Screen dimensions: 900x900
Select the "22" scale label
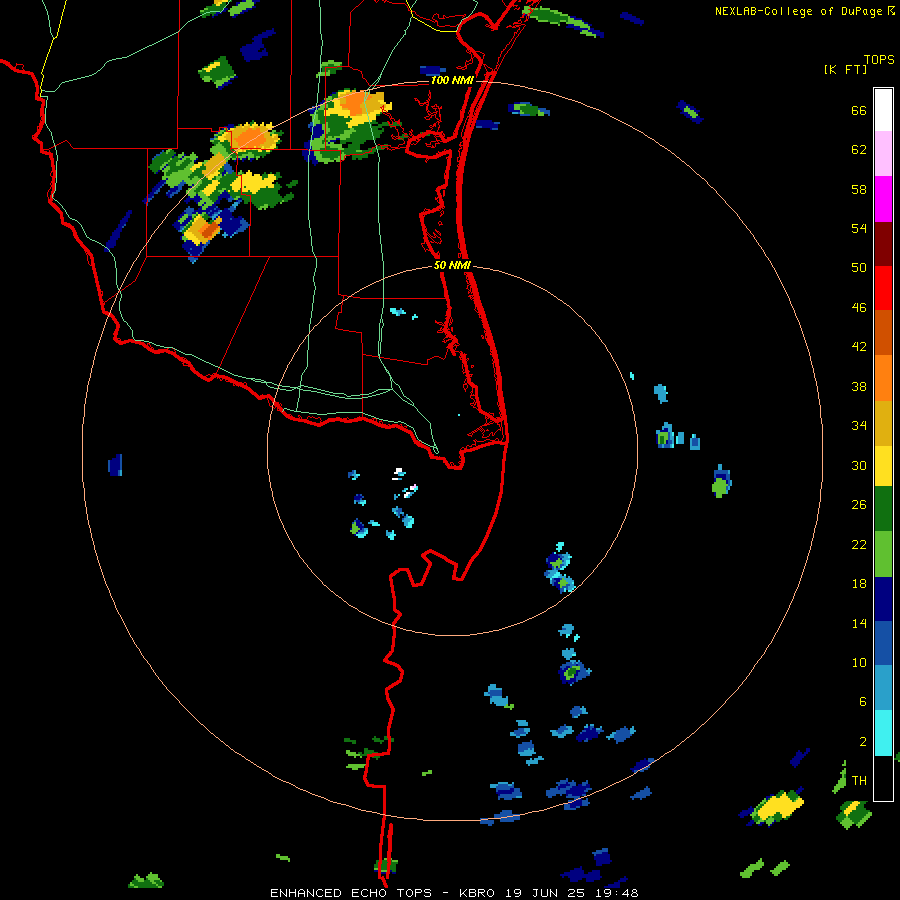pos(859,545)
